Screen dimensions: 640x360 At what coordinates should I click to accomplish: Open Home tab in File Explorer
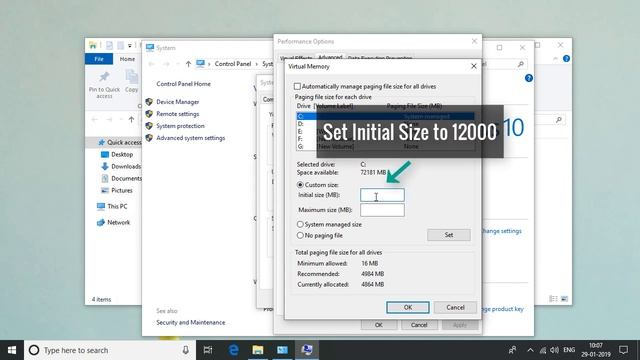pyautogui.click(x=127, y=59)
